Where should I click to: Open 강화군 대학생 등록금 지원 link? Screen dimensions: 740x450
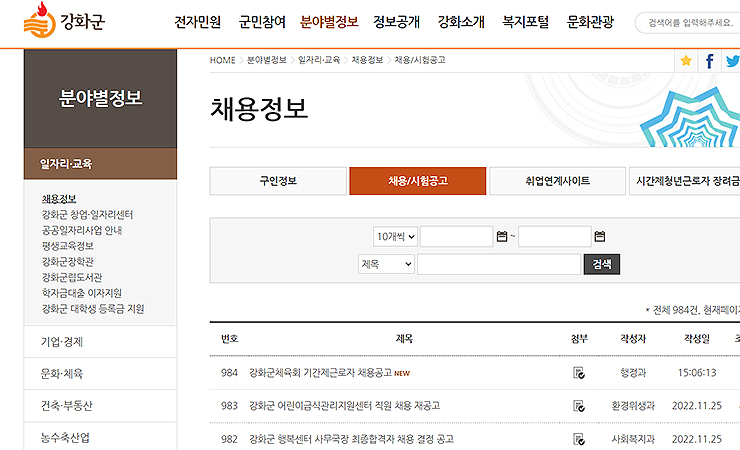93,309
